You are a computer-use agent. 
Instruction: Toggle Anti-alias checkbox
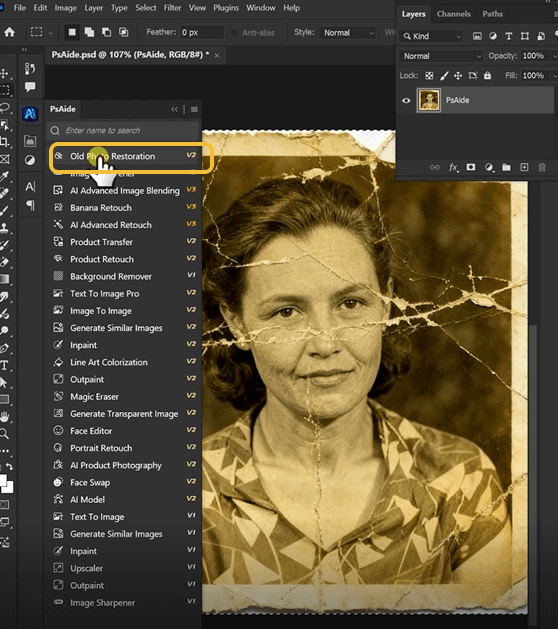(234, 33)
